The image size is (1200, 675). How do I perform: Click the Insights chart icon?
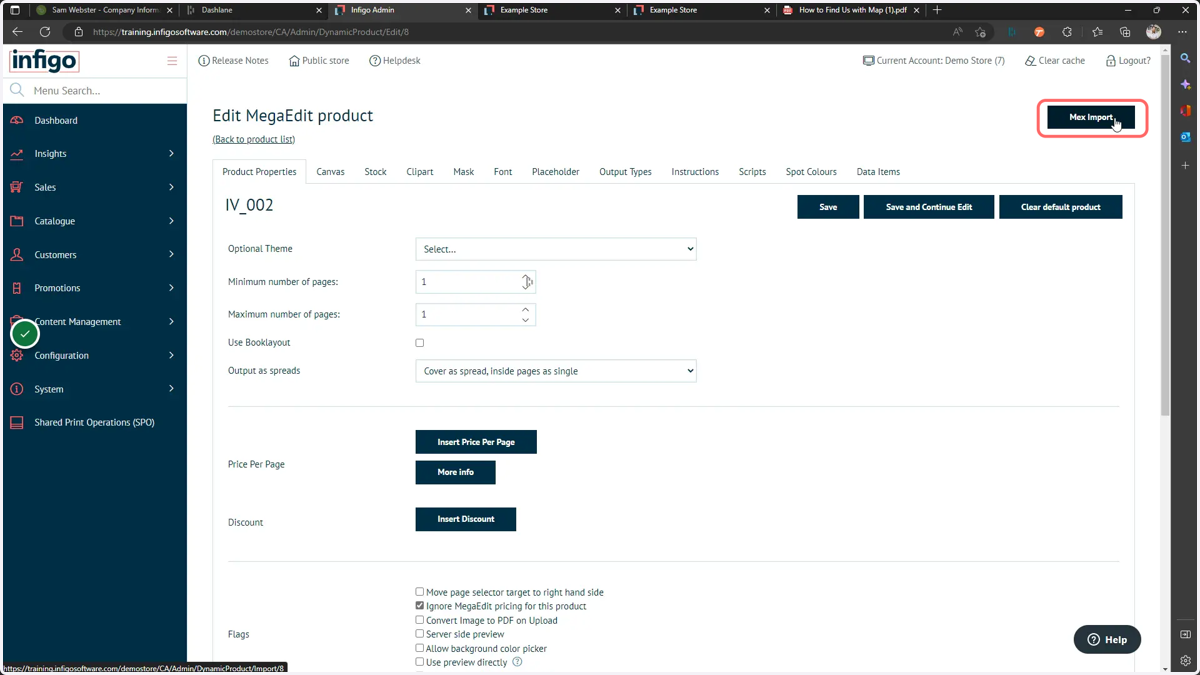tap(17, 154)
